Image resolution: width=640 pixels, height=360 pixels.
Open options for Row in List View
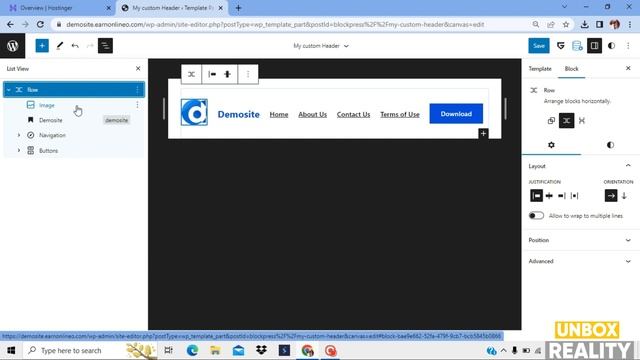(x=137, y=89)
